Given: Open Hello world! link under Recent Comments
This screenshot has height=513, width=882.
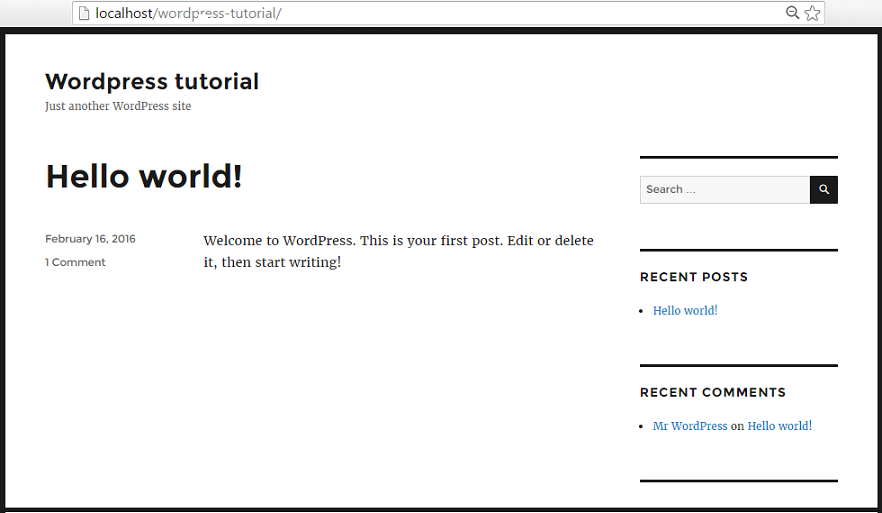Looking at the screenshot, I should click(x=780, y=426).
